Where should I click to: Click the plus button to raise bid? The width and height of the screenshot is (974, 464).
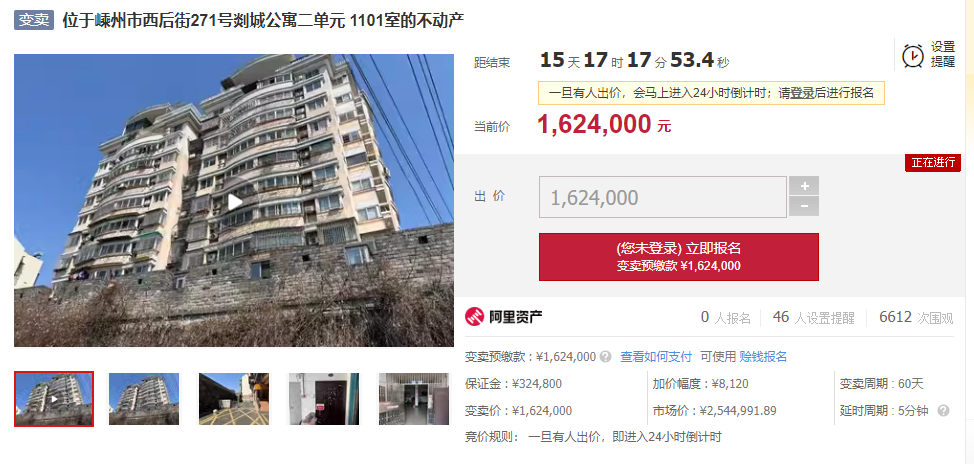point(804,186)
